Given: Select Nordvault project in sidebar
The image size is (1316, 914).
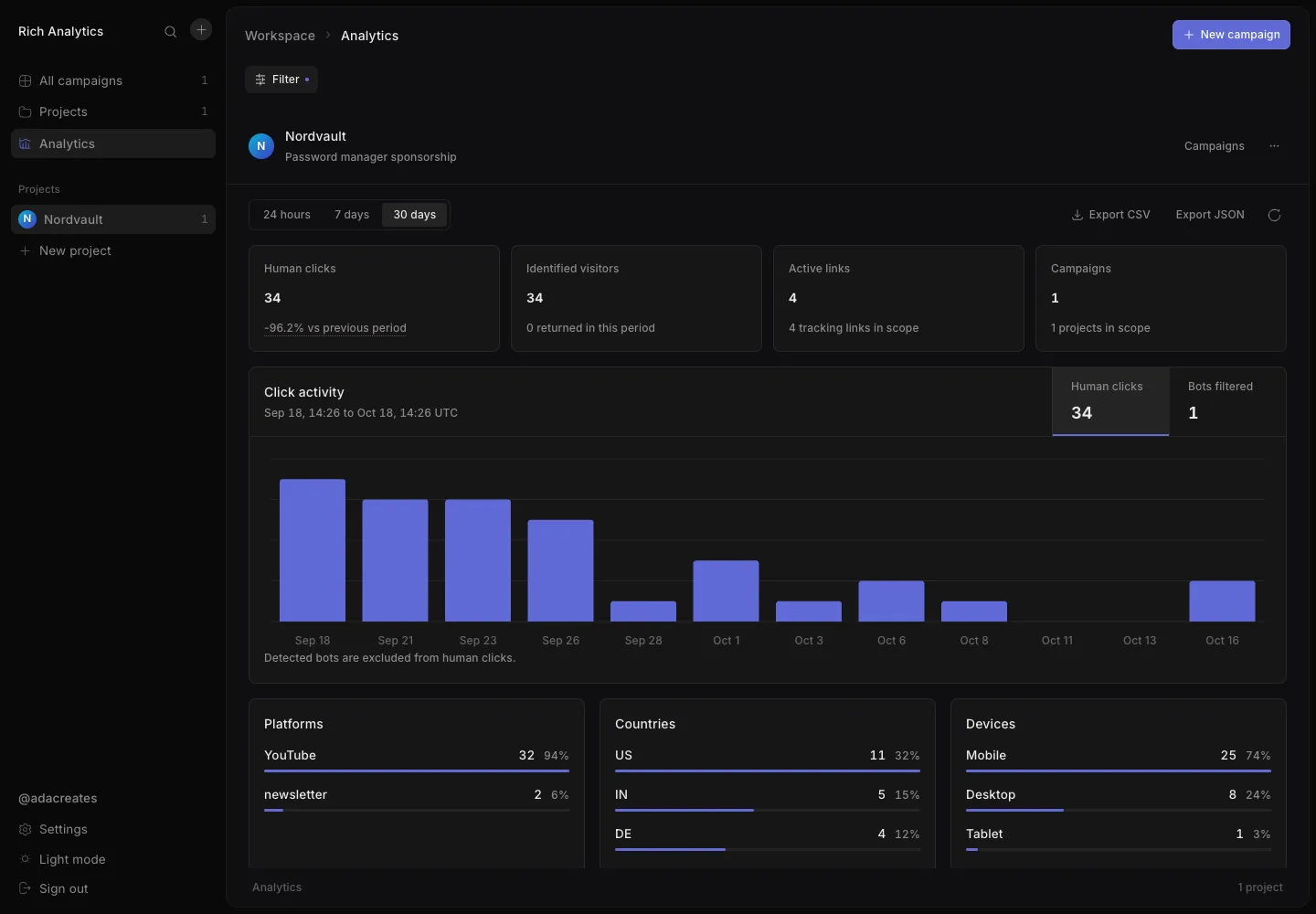Looking at the screenshot, I should click(113, 219).
